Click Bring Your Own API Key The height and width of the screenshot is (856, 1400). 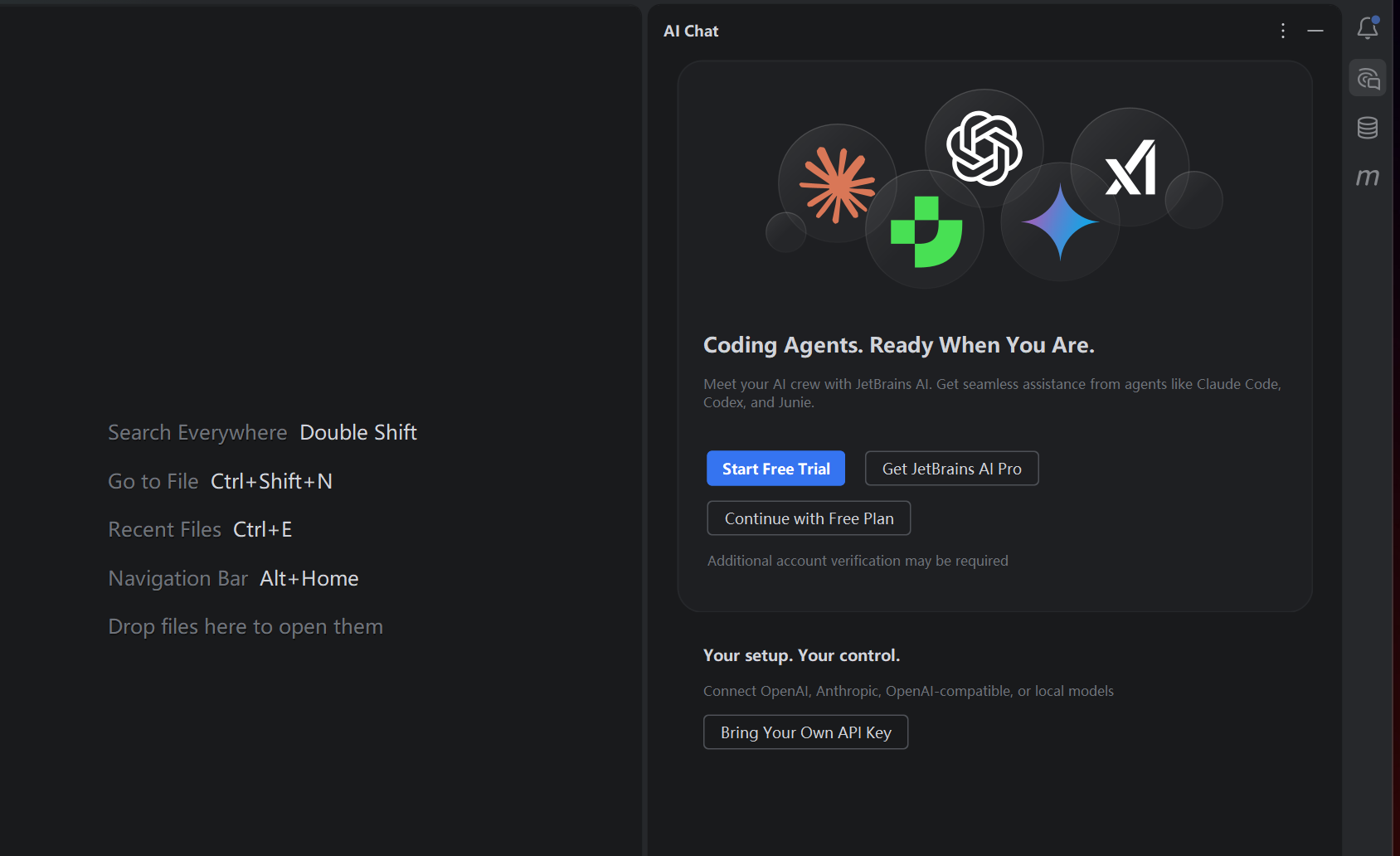805,732
